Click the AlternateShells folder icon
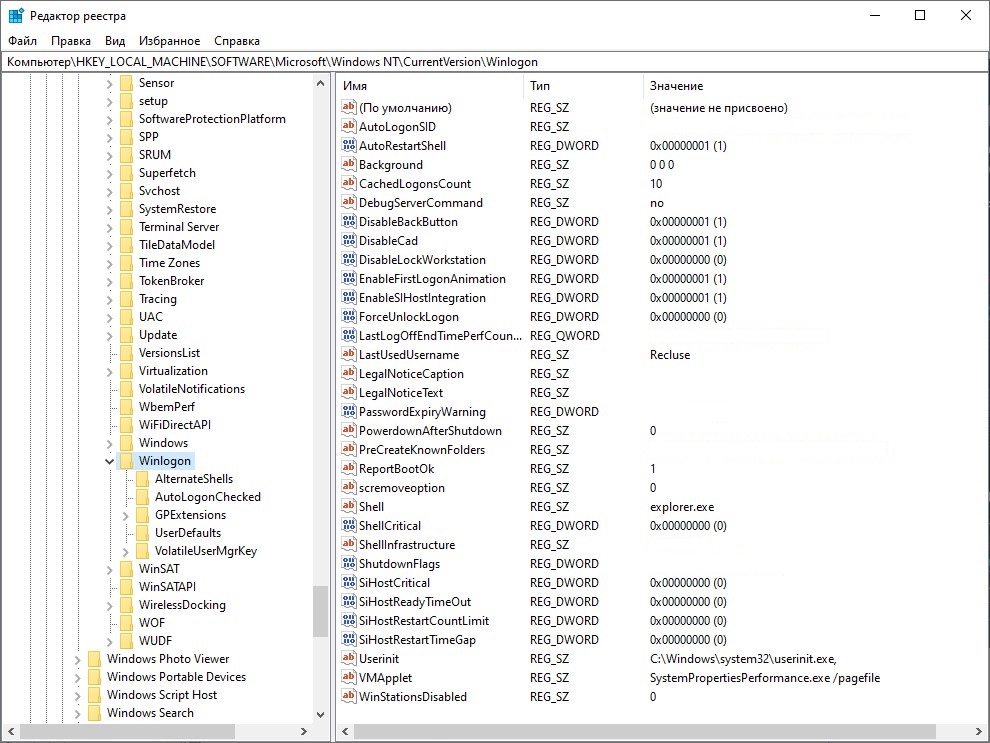 142,479
